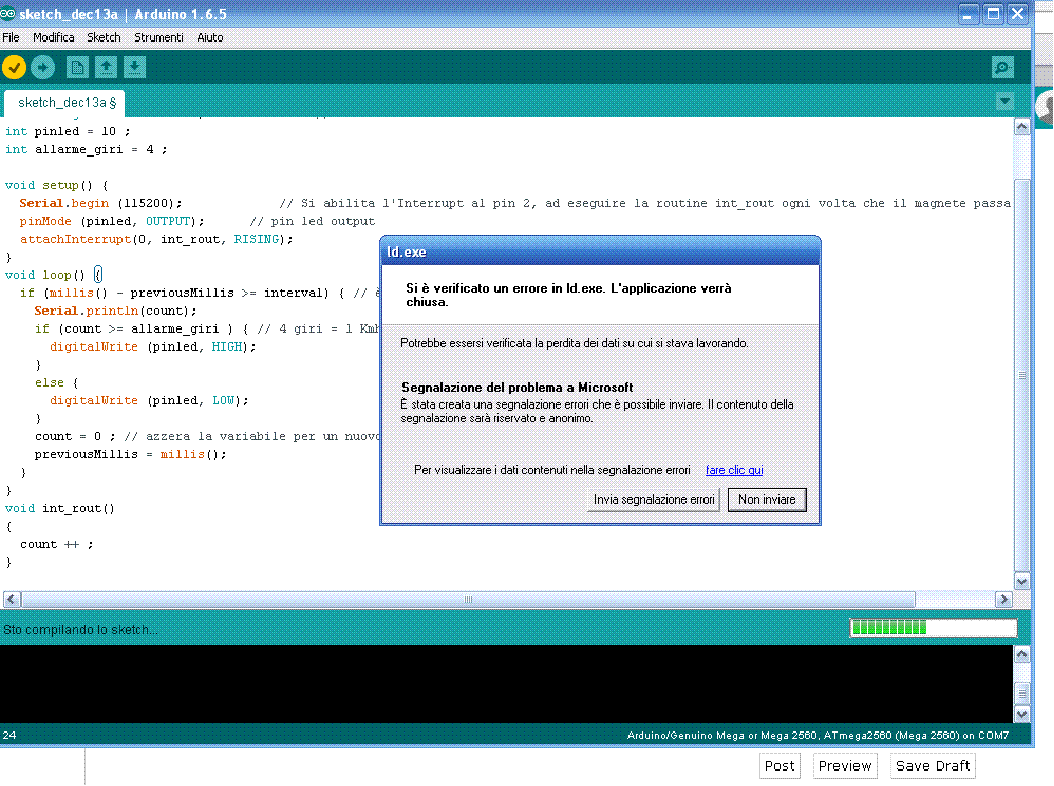This screenshot has width=1054, height=786.
Task: Open a sketch using the Open icon
Action: pos(104,67)
